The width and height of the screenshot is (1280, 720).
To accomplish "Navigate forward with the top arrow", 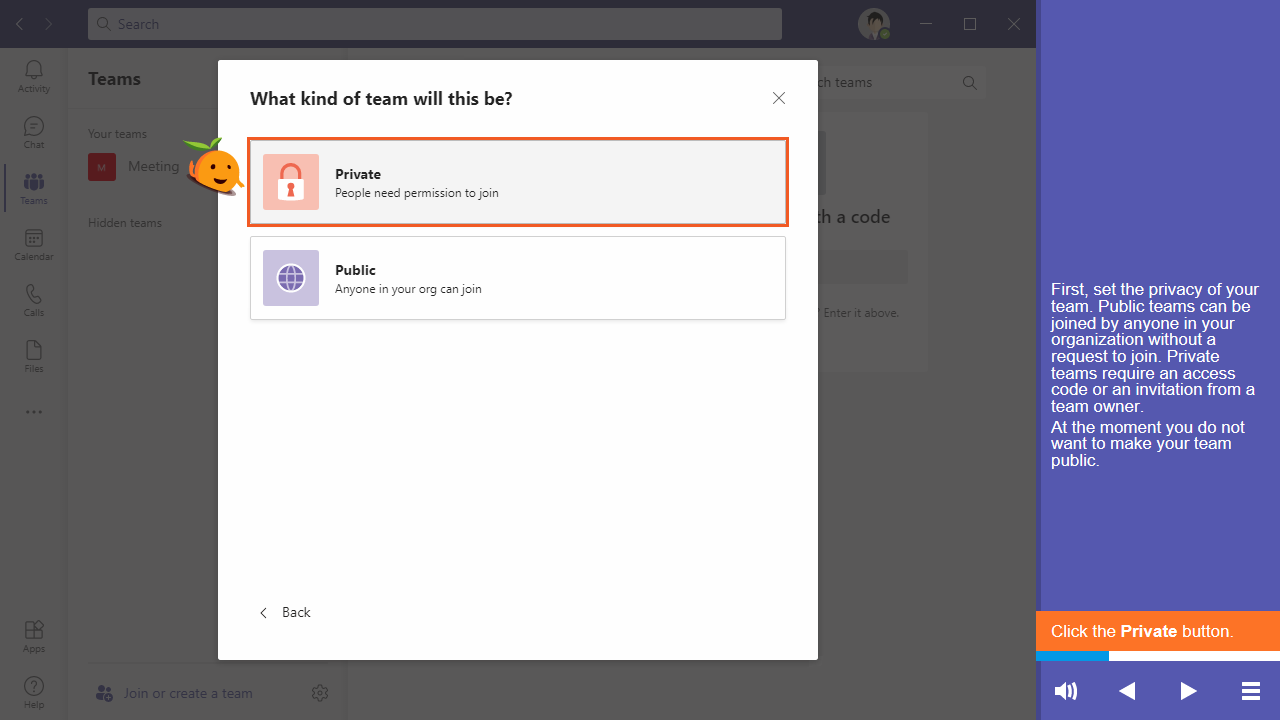I will point(48,24).
